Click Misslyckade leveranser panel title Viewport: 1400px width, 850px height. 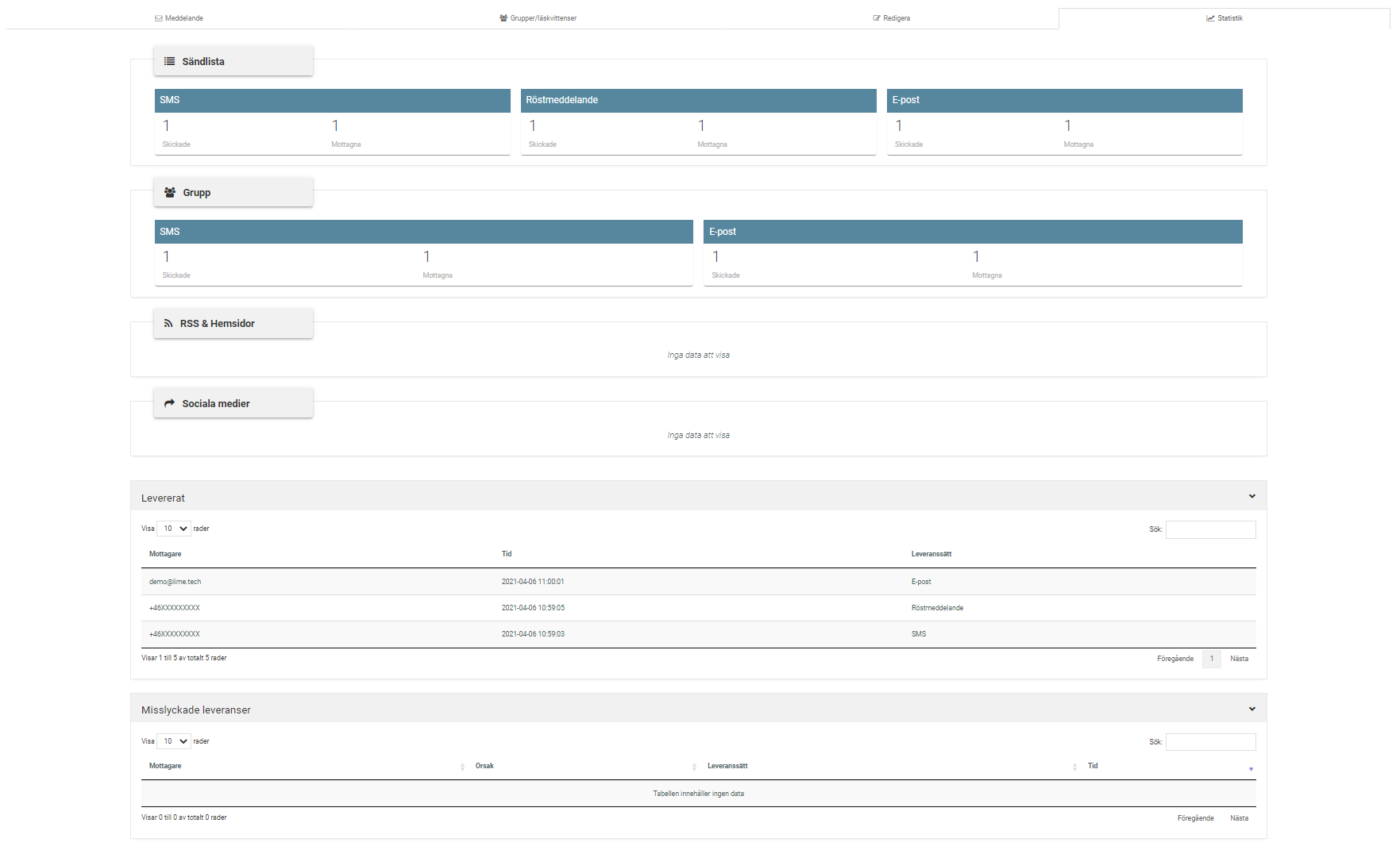(196, 710)
